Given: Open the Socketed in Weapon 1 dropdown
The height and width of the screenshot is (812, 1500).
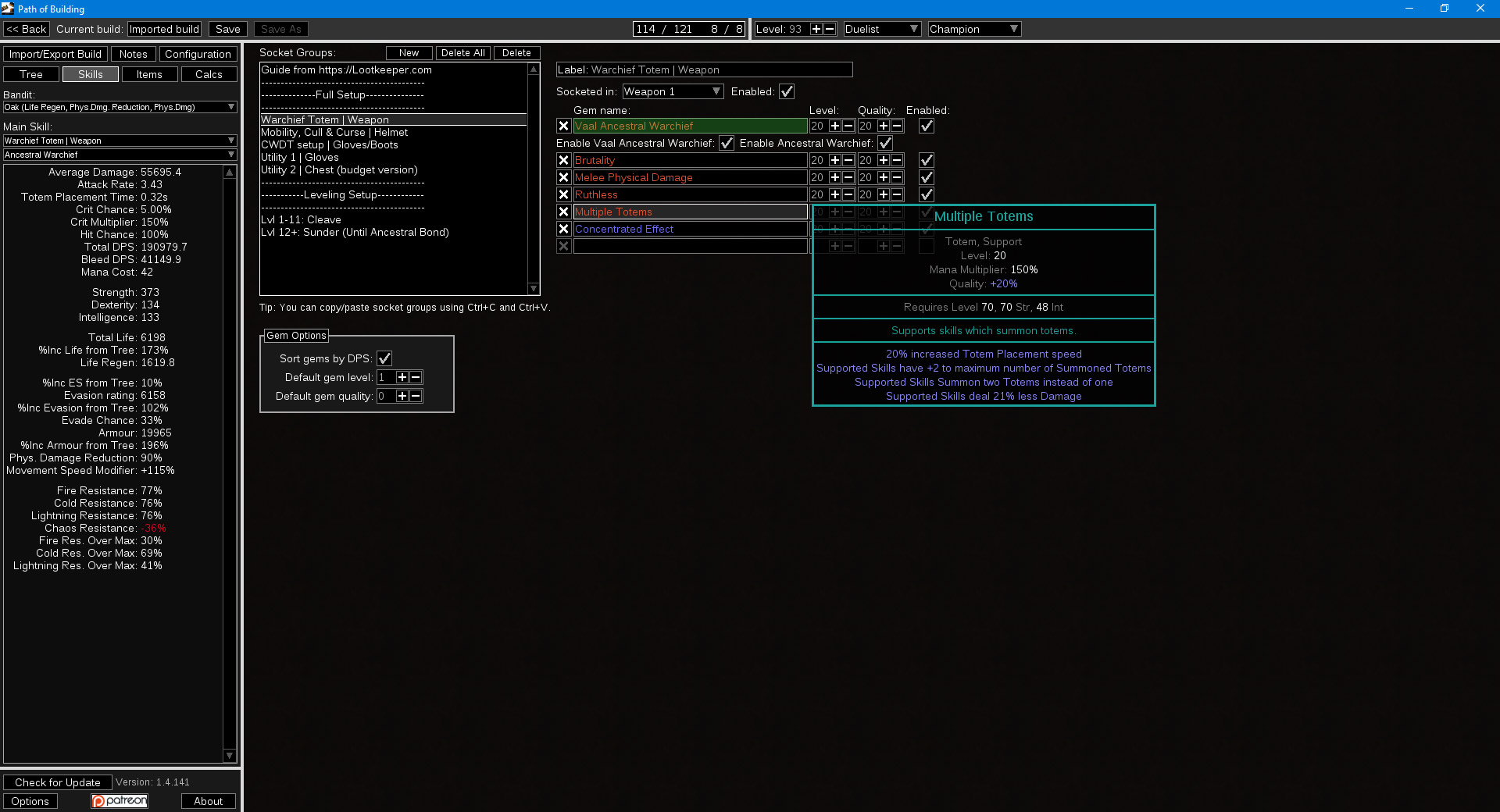Looking at the screenshot, I should 673,91.
